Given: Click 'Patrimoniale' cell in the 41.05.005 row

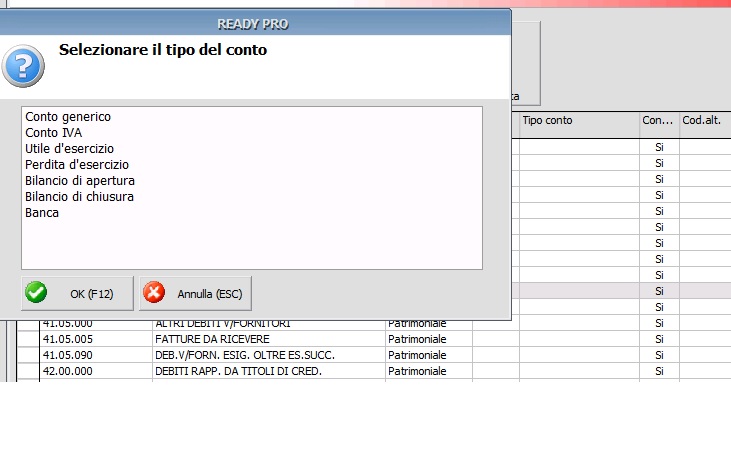Looking at the screenshot, I should pos(429,339).
